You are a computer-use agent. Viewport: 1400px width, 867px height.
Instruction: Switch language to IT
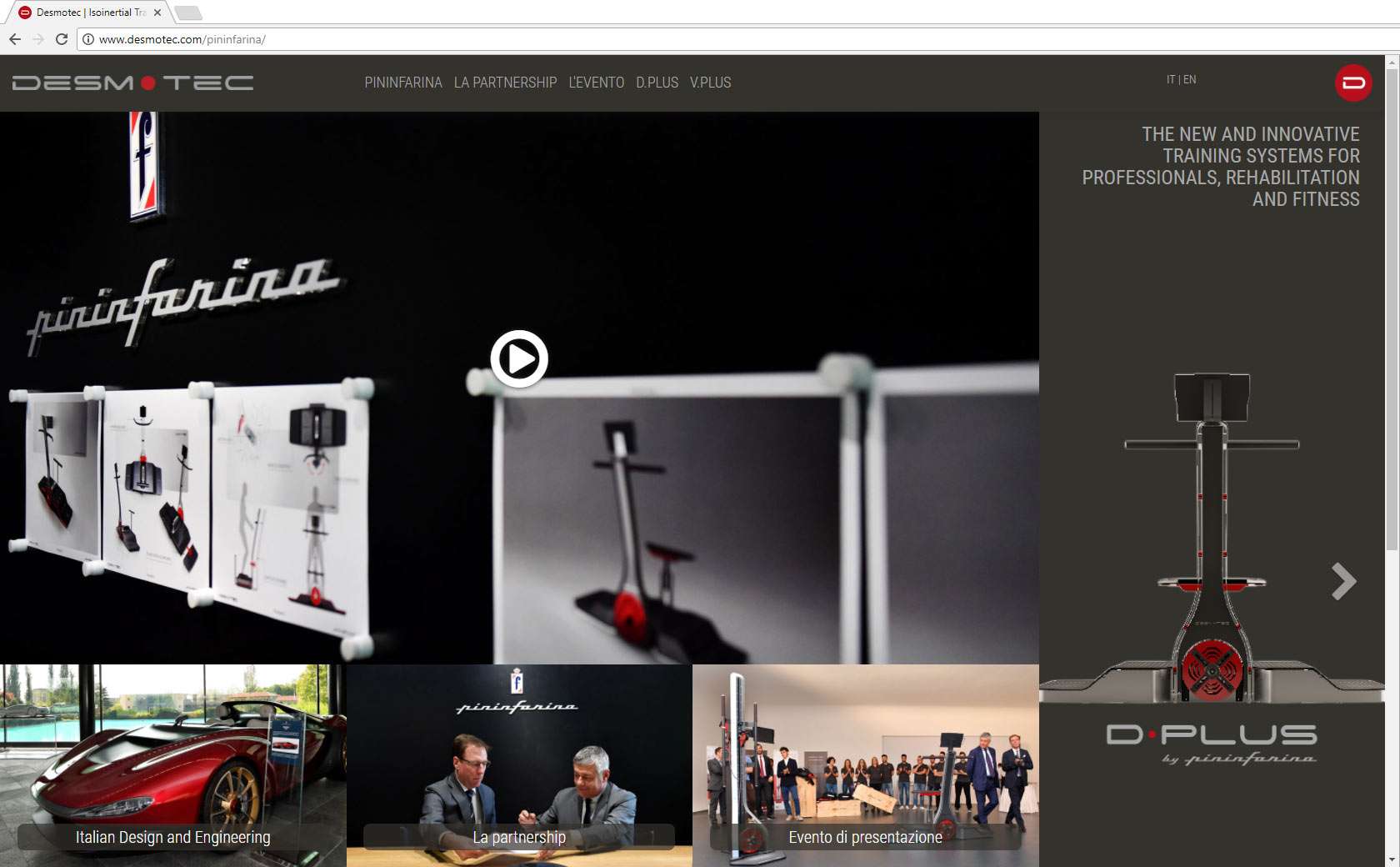tap(1170, 79)
